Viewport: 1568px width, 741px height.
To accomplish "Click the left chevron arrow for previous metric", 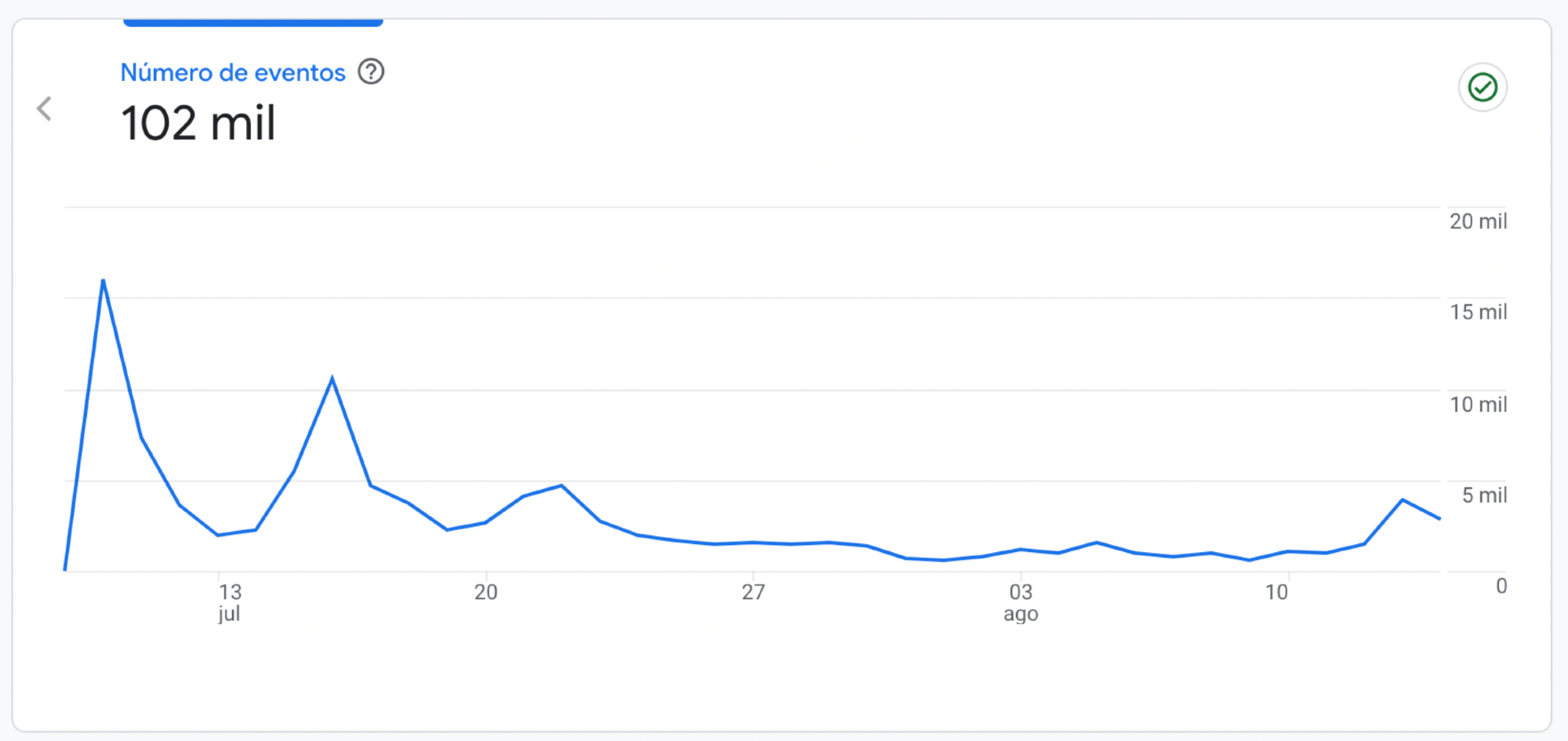I will [x=45, y=108].
